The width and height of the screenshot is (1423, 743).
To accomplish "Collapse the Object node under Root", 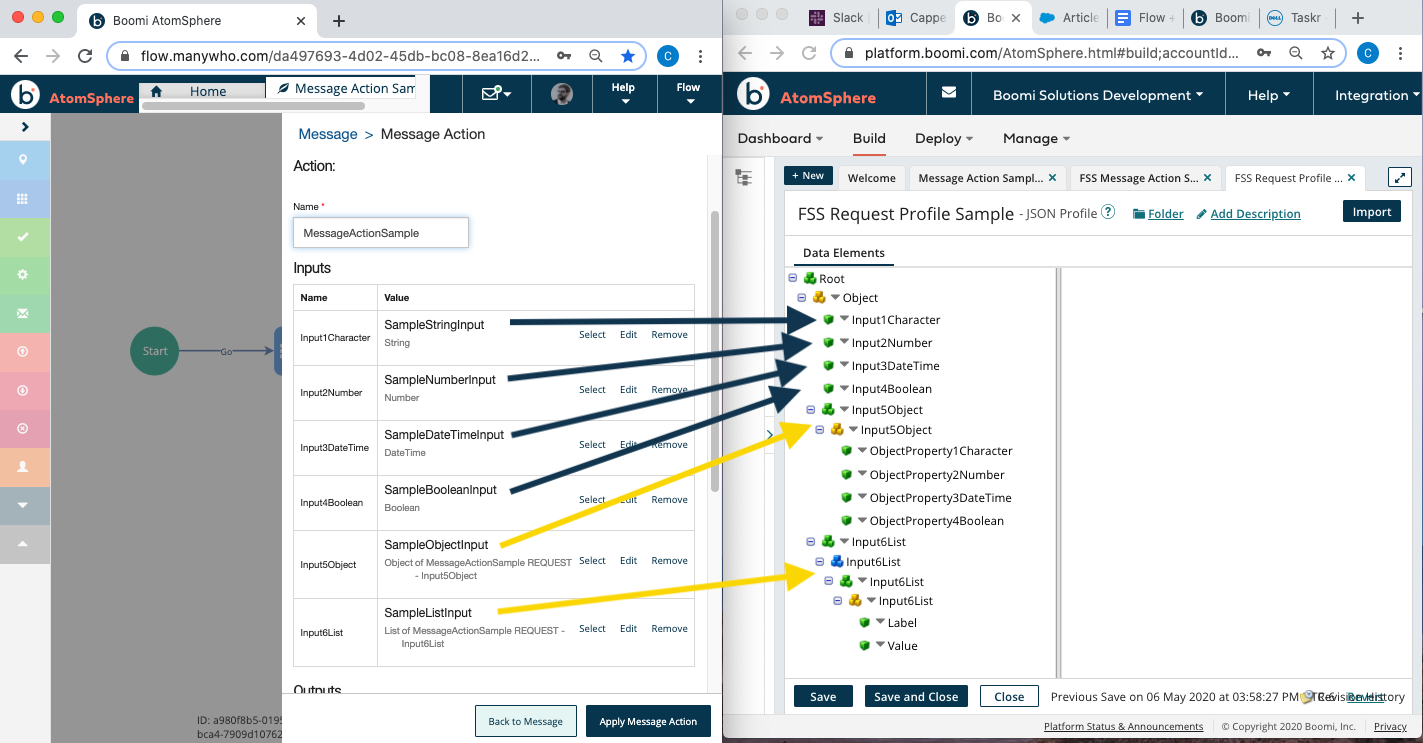I will point(802,298).
